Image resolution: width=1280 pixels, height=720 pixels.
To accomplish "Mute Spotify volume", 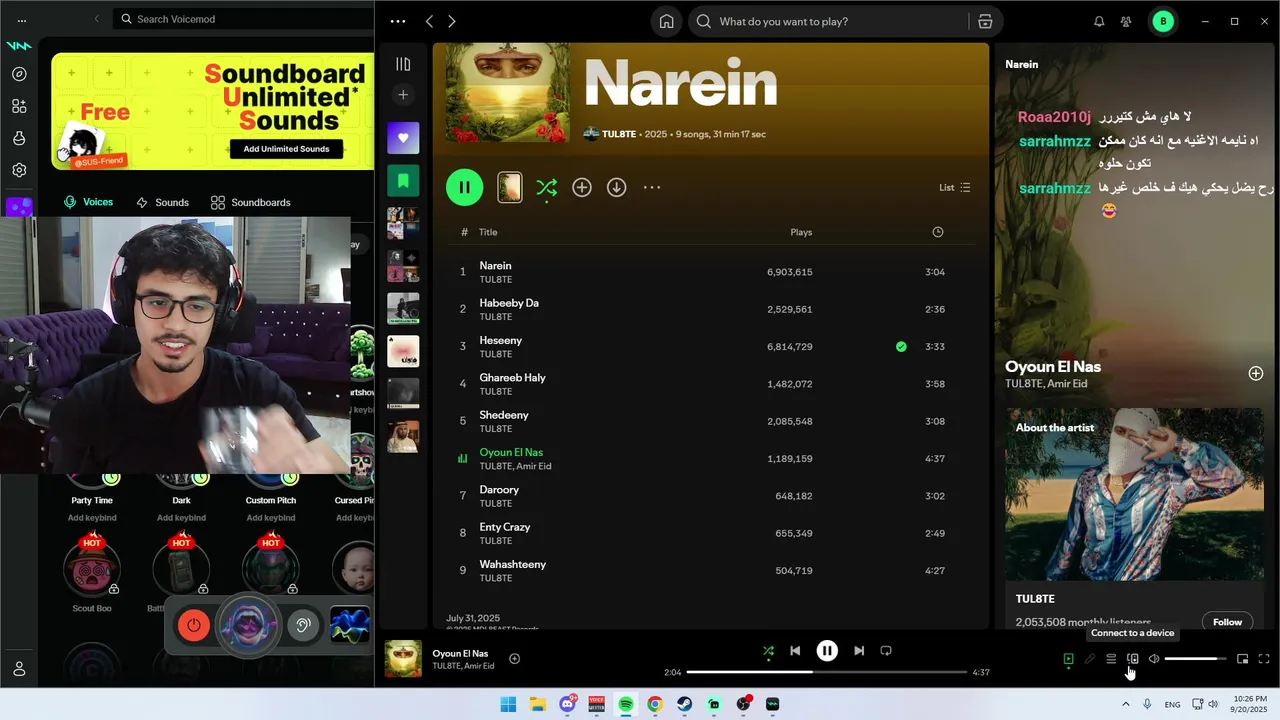I will point(1154,659).
